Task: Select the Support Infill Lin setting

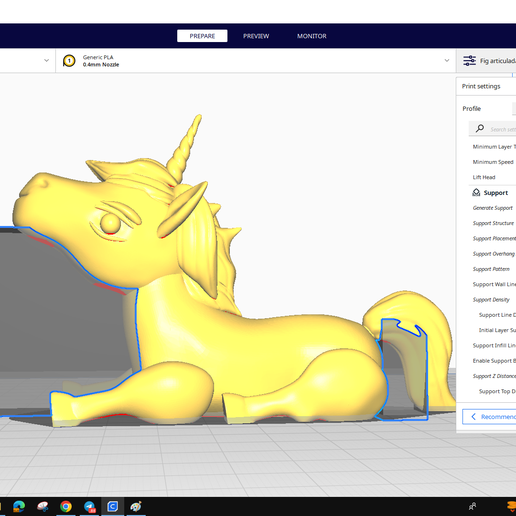Action: pyautogui.click(x=494, y=346)
